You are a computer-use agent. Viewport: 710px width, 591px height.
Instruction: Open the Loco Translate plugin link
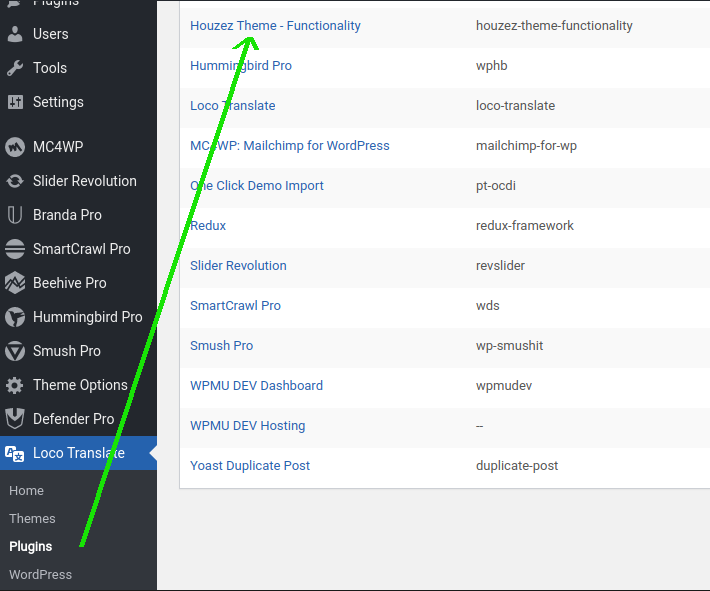233,106
